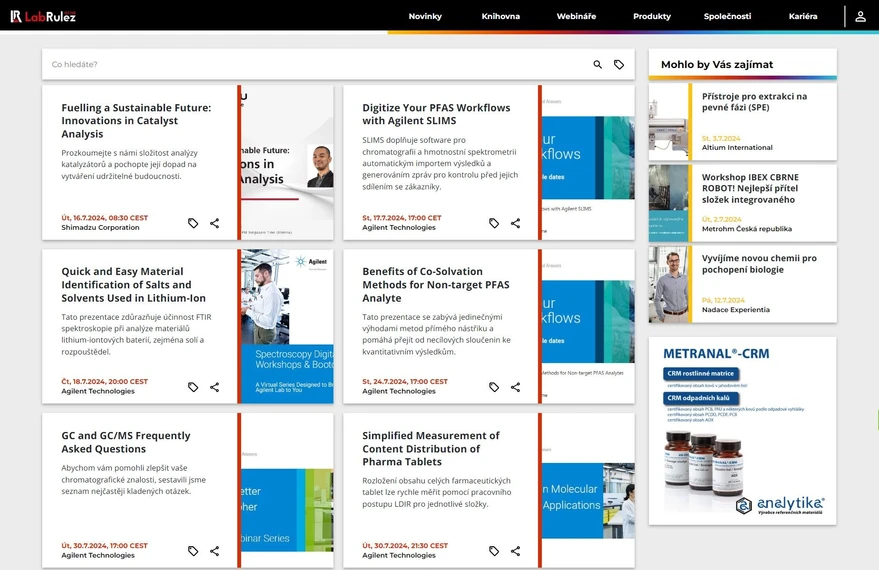Open the user account icon
Screen dimensions: 879x570
tap(860, 16)
